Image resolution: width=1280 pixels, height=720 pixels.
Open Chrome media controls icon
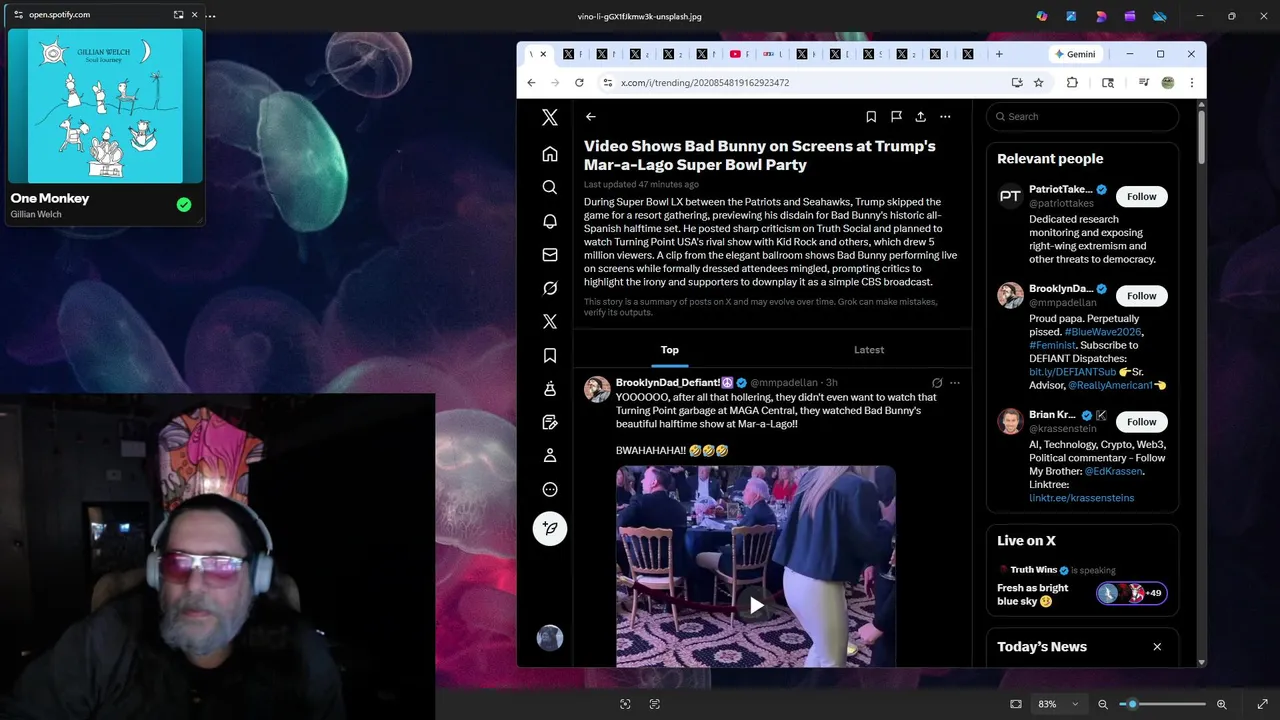pos(1143,83)
